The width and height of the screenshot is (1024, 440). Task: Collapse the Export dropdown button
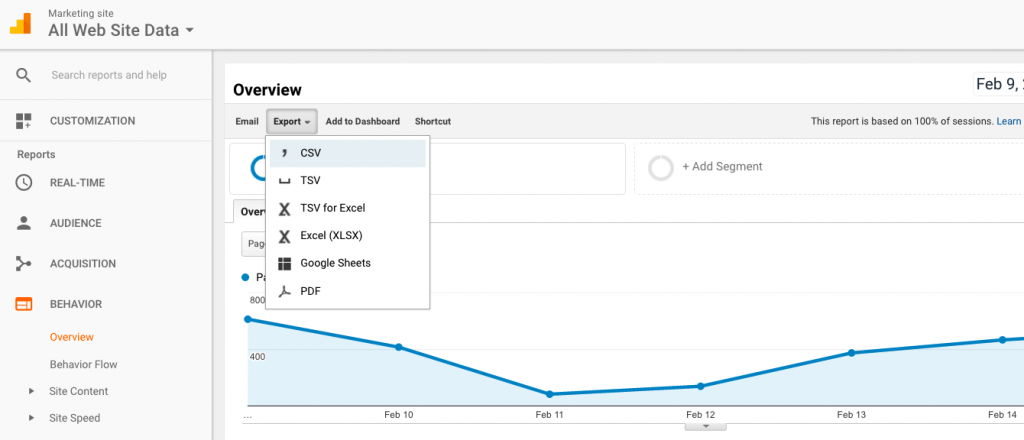pyautogui.click(x=291, y=121)
